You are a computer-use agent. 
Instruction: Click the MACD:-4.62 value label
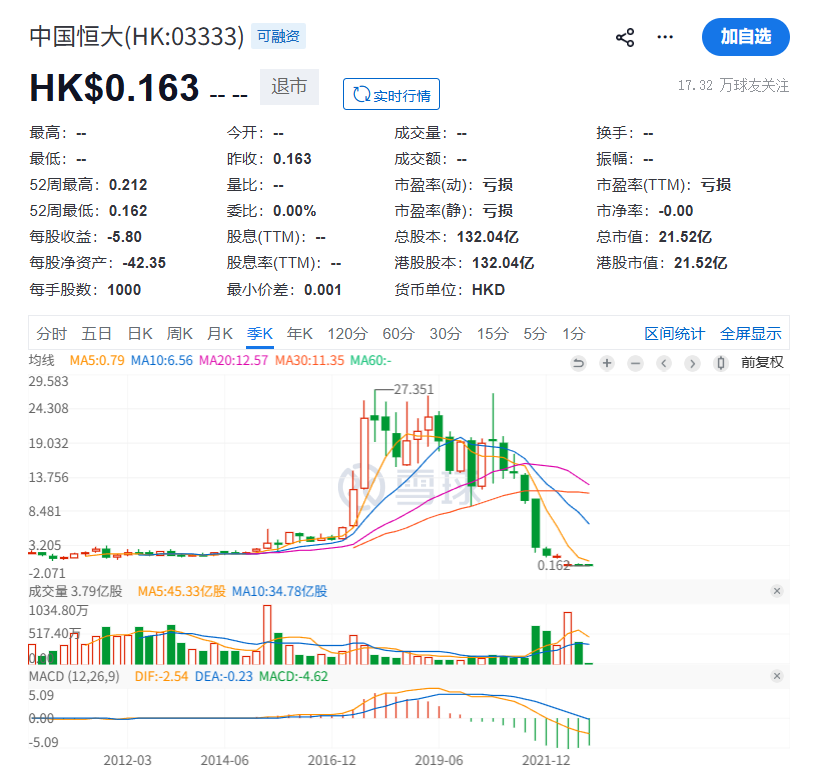pos(293,676)
